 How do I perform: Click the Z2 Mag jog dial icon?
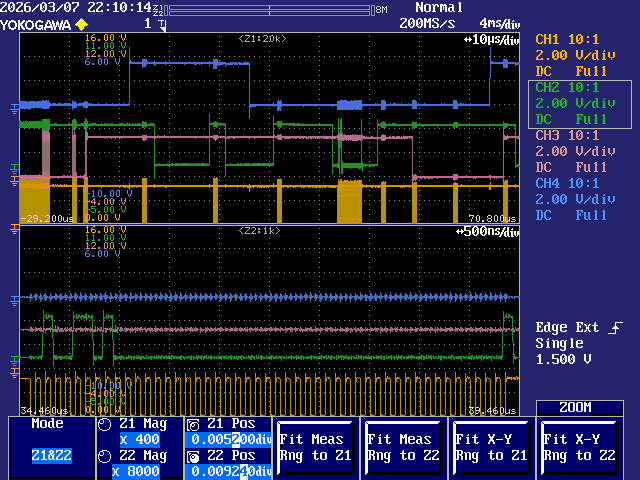click(x=106, y=456)
